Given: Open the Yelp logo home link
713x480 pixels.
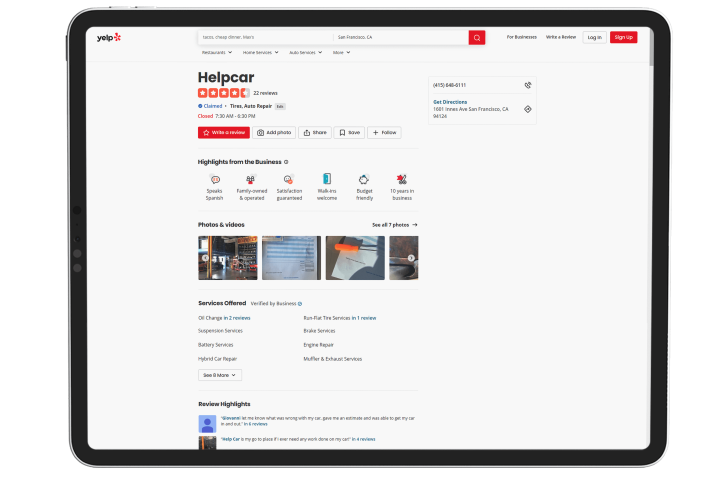Looking at the screenshot, I should tap(109, 37).
